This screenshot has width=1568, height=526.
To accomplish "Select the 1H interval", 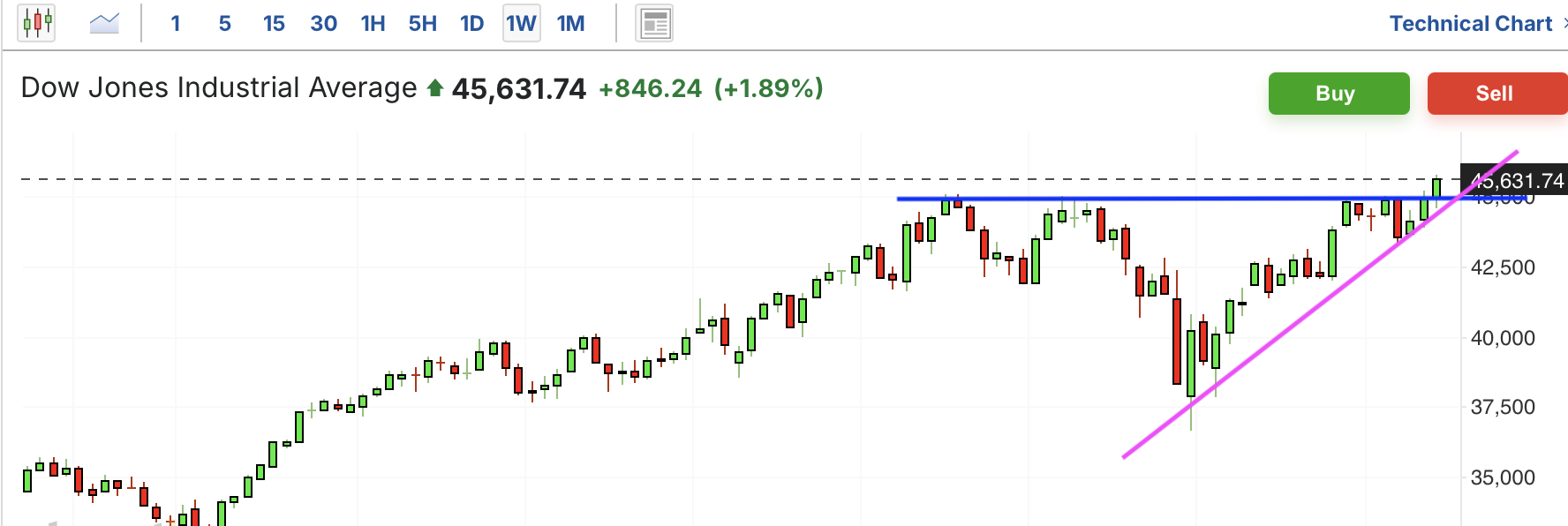I will (x=373, y=24).
